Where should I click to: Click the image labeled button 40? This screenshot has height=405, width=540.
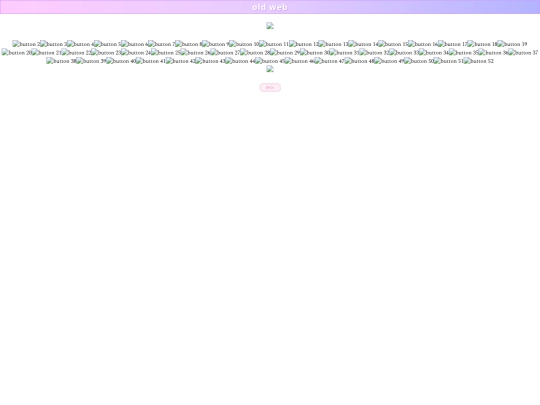point(121,61)
